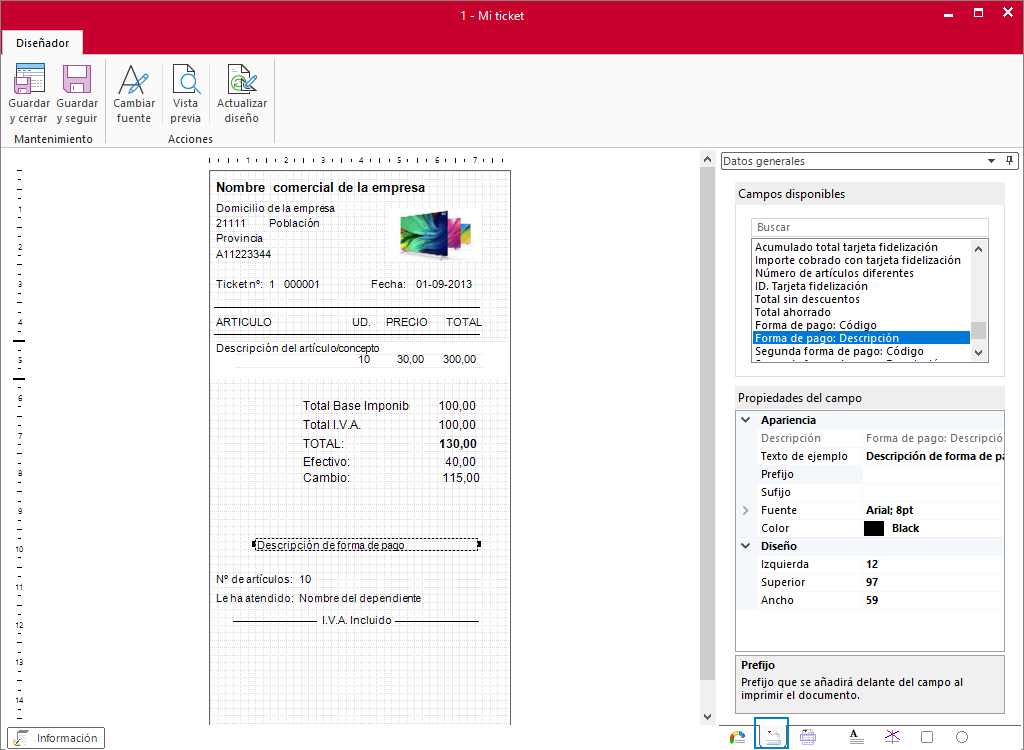The height and width of the screenshot is (750, 1024).
Task: Select 'Descripción de forma de pago' field on ticket
Action: (x=366, y=545)
